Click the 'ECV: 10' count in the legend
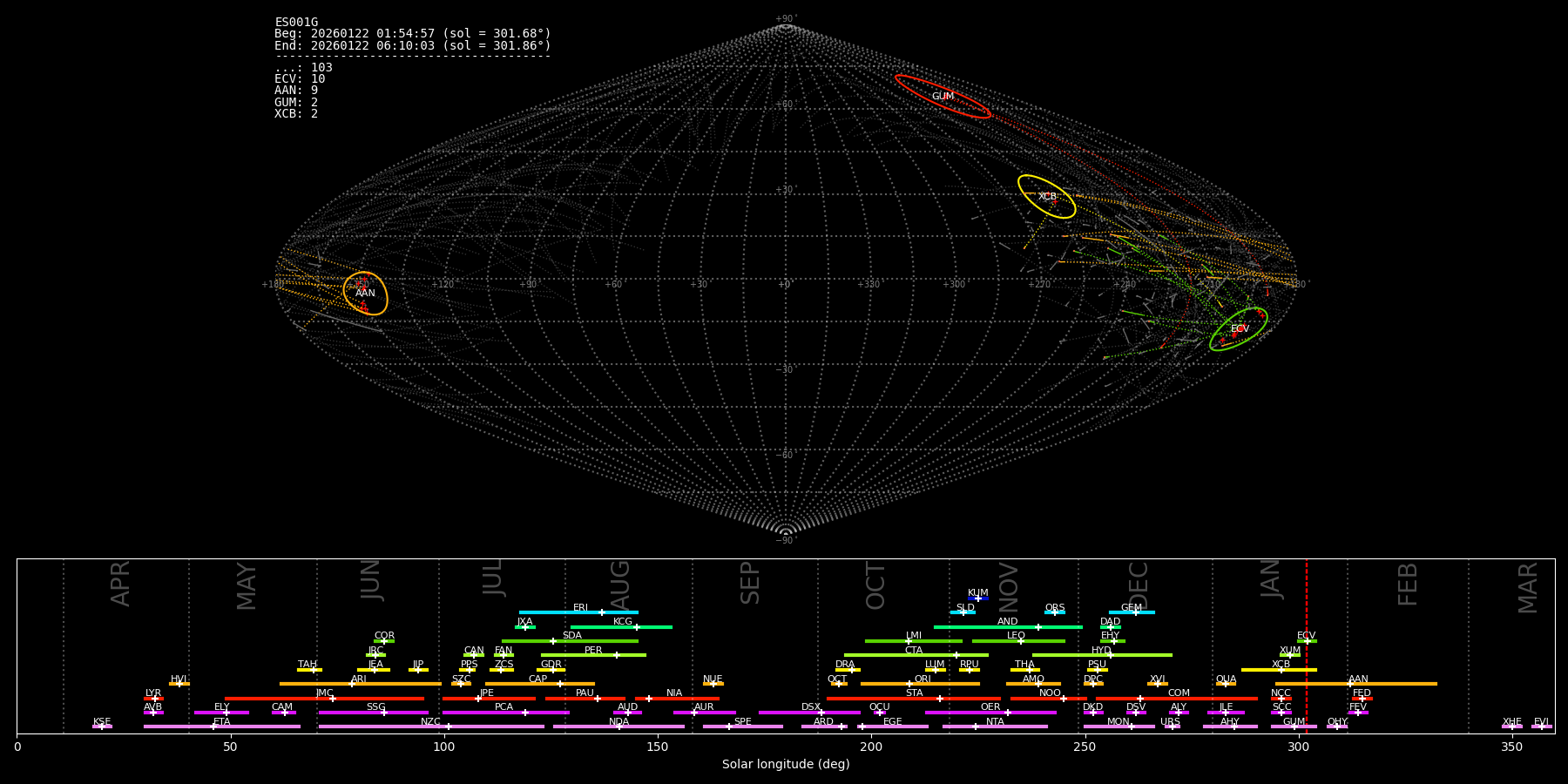This screenshot has width=1568, height=784. pyautogui.click(x=300, y=79)
